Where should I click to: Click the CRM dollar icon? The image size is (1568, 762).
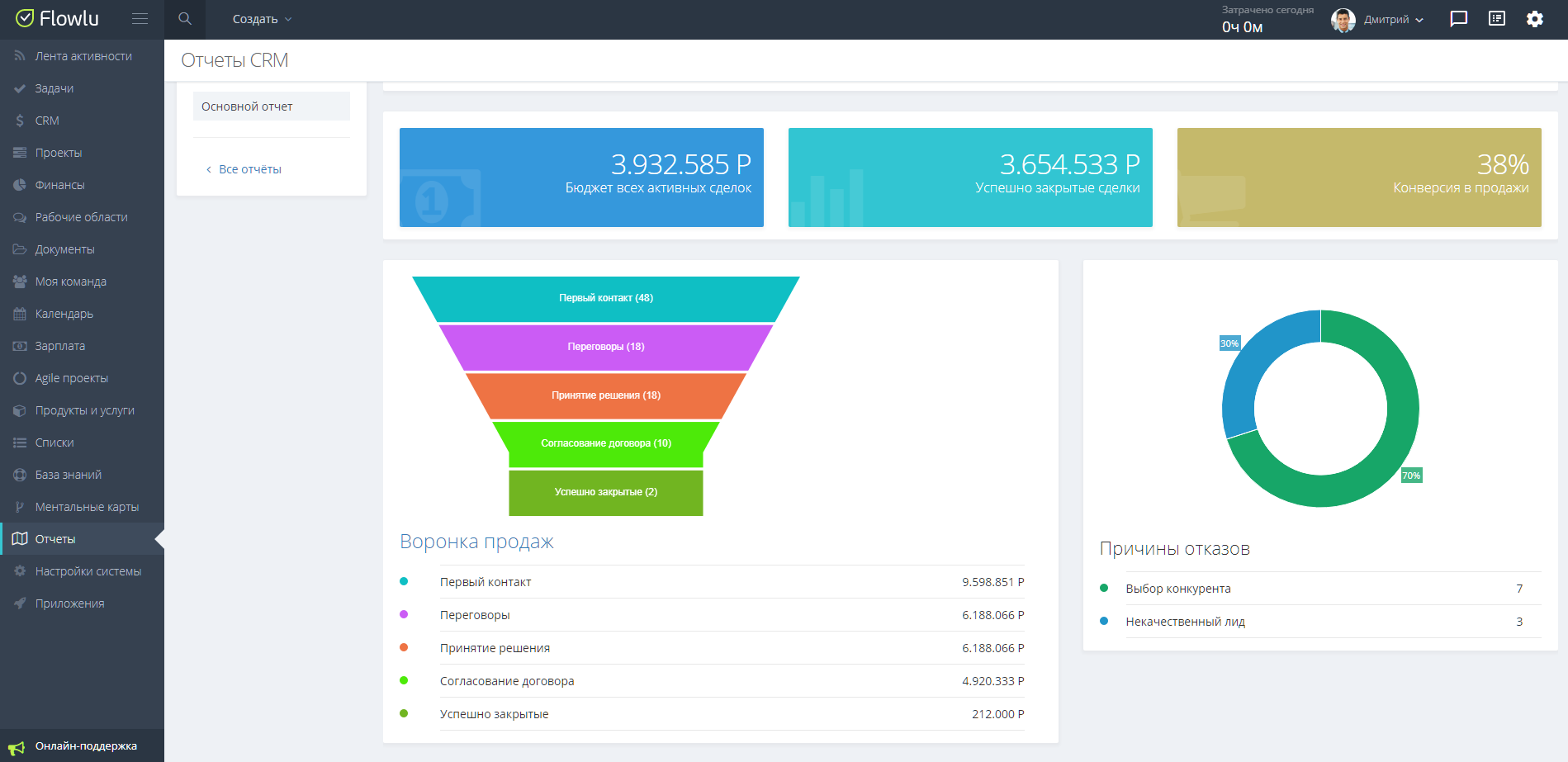(x=20, y=121)
